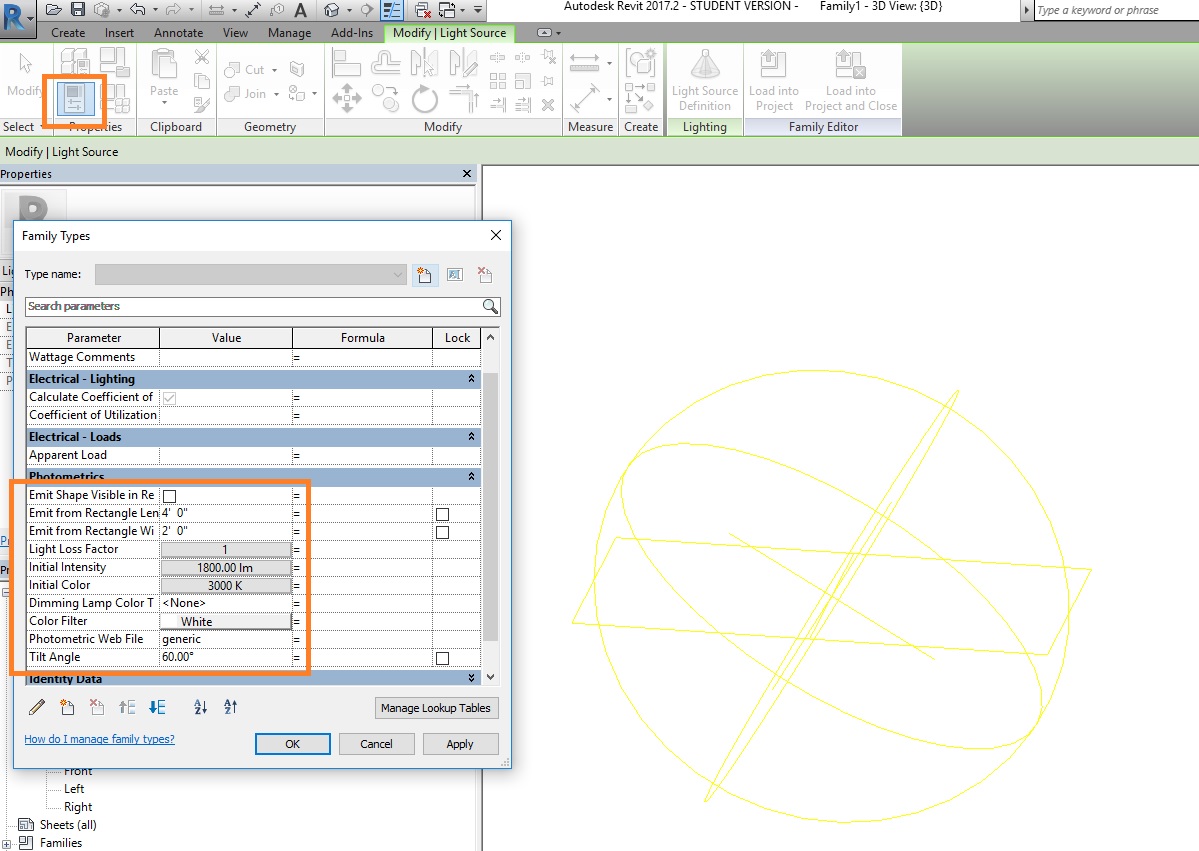Open the Type name dropdown
The width and height of the screenshot is (1199, 851).
point(398,274)
